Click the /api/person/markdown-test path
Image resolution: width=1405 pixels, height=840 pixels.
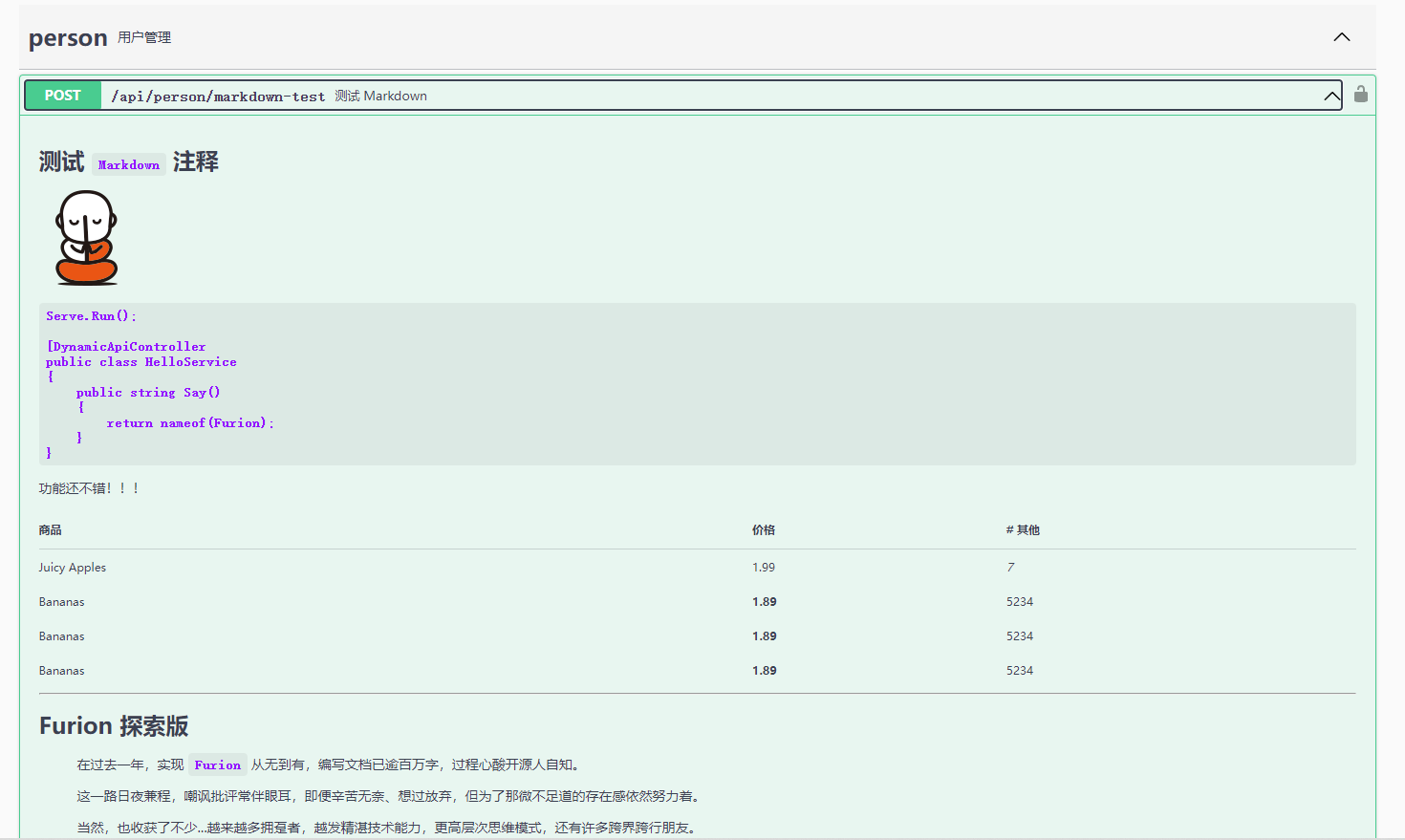click(x=218, y=97)
